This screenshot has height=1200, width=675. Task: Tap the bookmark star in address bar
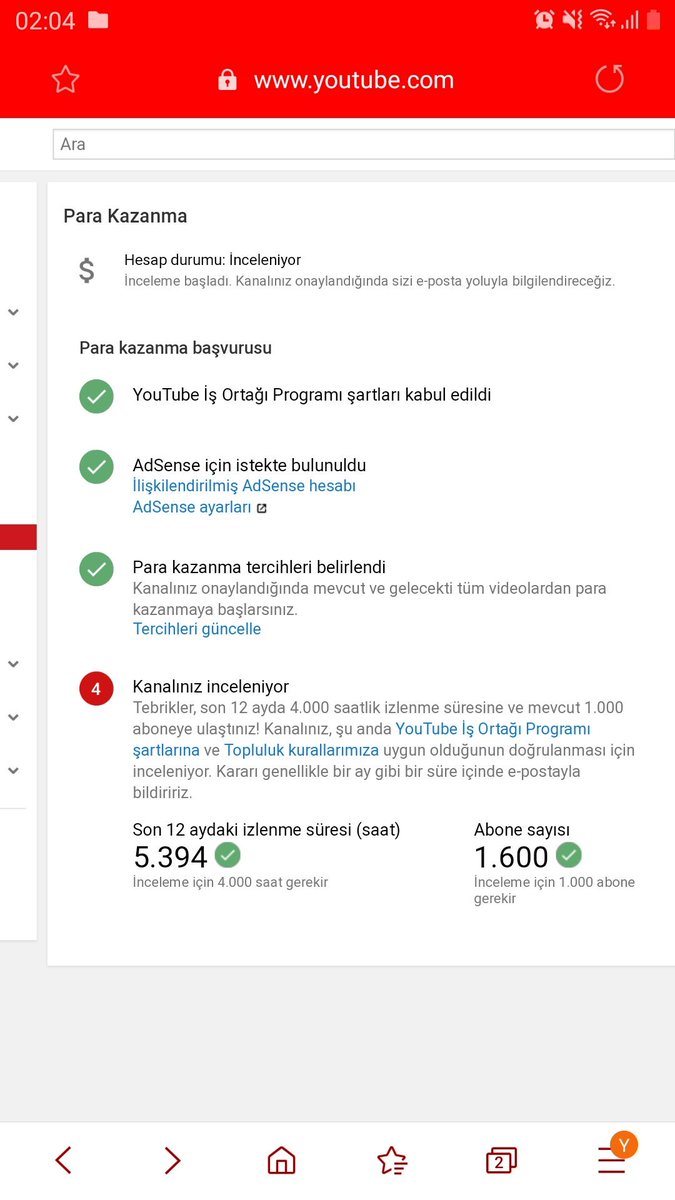coord(65,80)
